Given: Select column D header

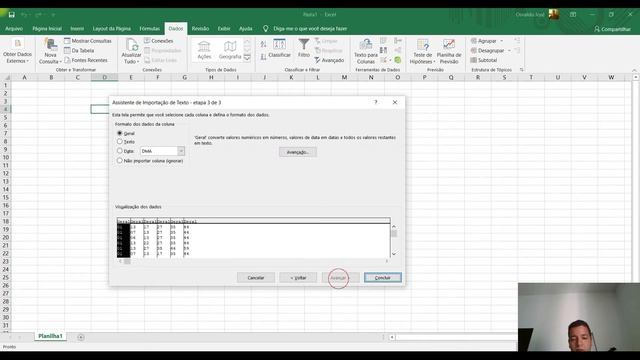Looking at the screenshot, I should (104, 77).
